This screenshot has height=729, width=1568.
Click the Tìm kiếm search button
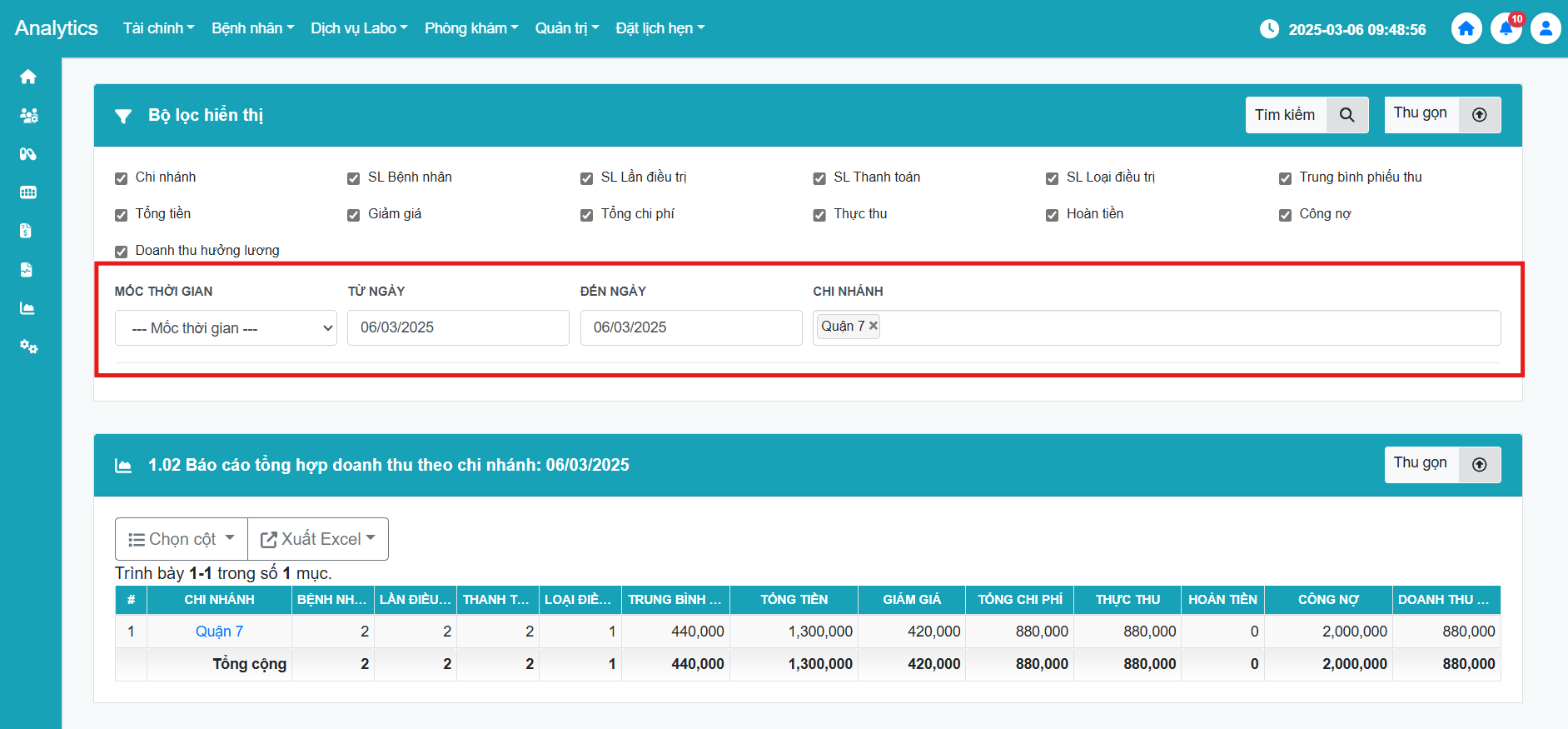[1306, 115]
